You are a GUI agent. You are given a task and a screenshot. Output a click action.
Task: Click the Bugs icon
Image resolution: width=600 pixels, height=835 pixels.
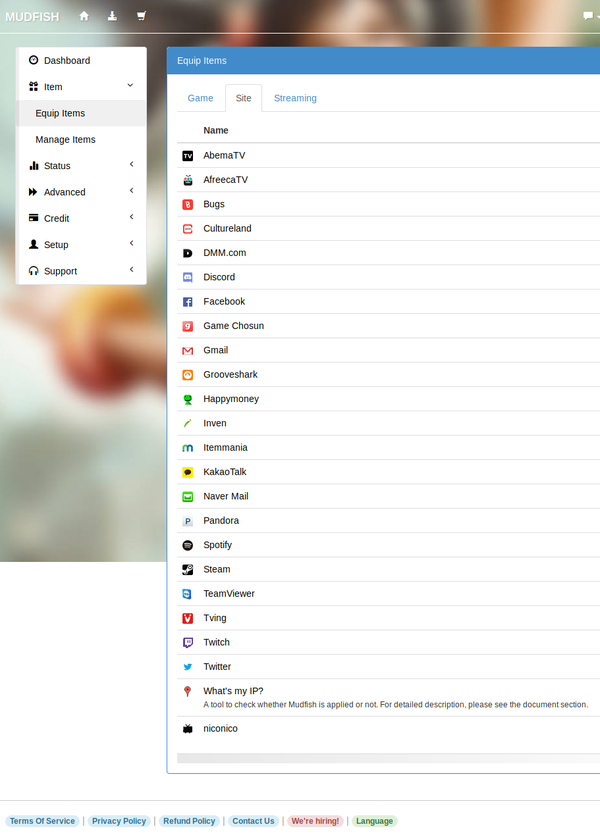click(x=187, y=204)
